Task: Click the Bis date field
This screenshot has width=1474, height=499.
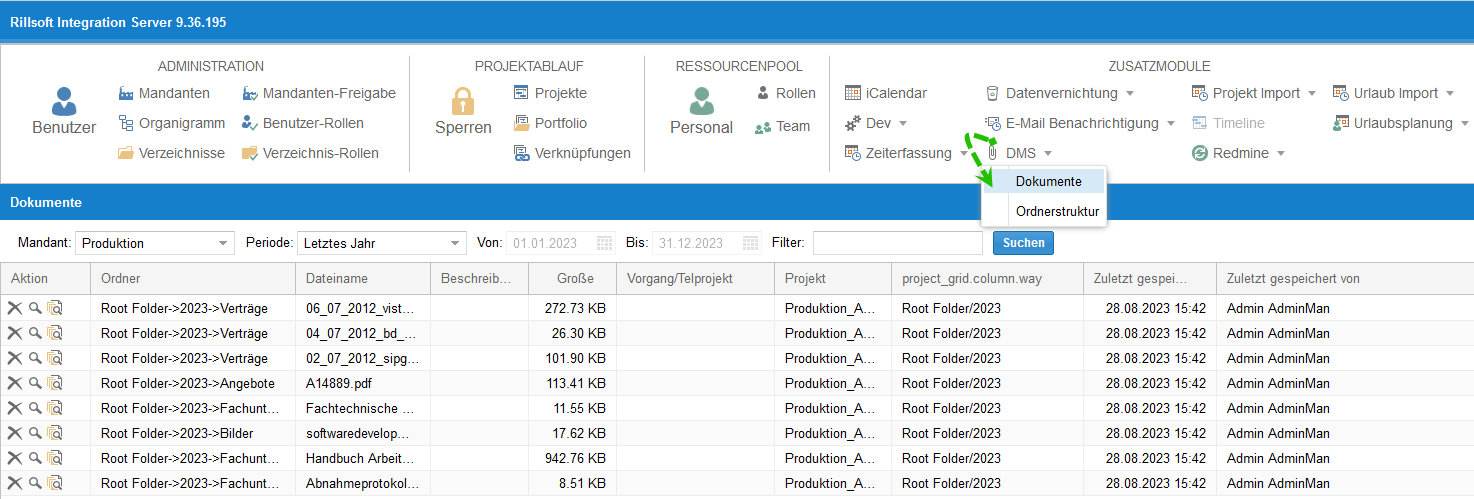Action: (x=696, y=243)
